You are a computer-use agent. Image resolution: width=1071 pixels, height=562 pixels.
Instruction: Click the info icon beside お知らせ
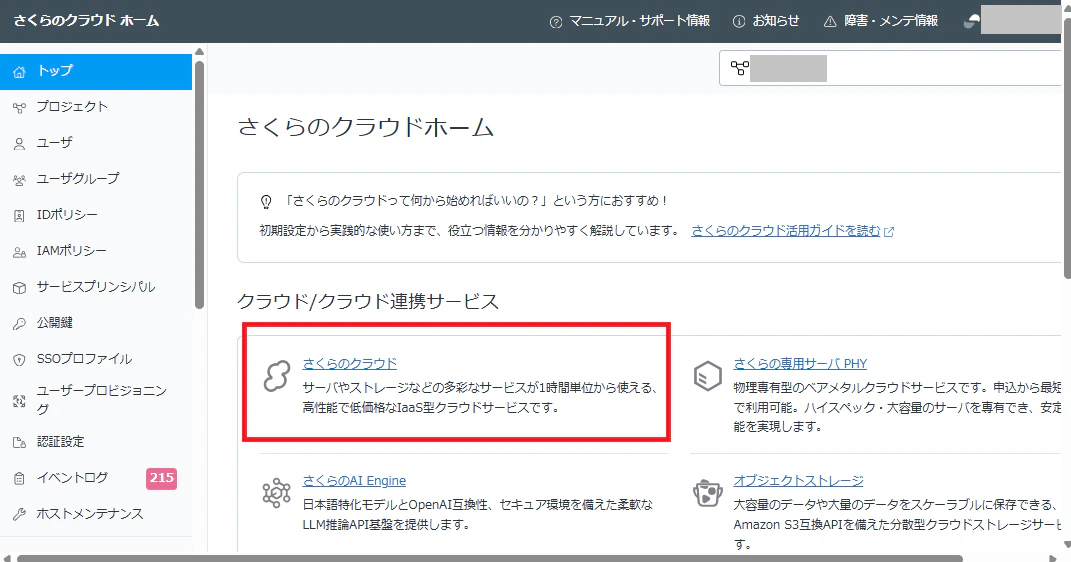[738, 22]
